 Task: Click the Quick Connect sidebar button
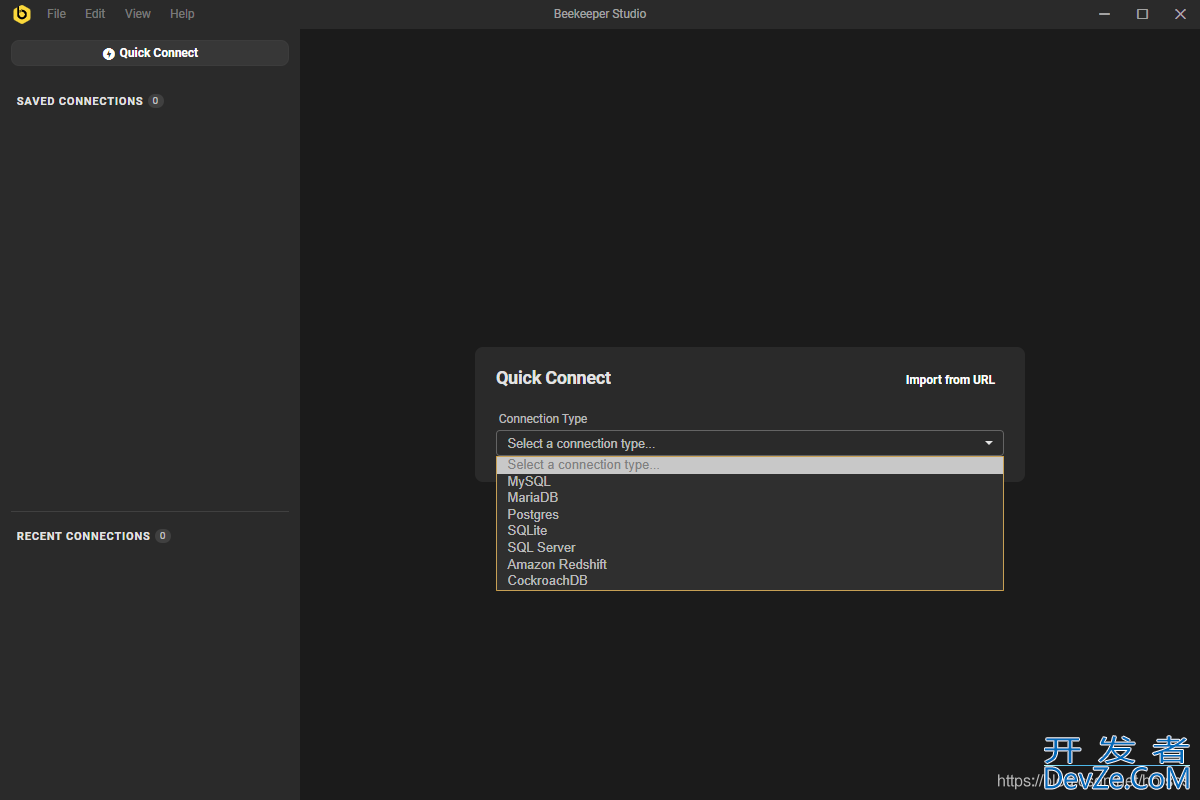[150, 53]
